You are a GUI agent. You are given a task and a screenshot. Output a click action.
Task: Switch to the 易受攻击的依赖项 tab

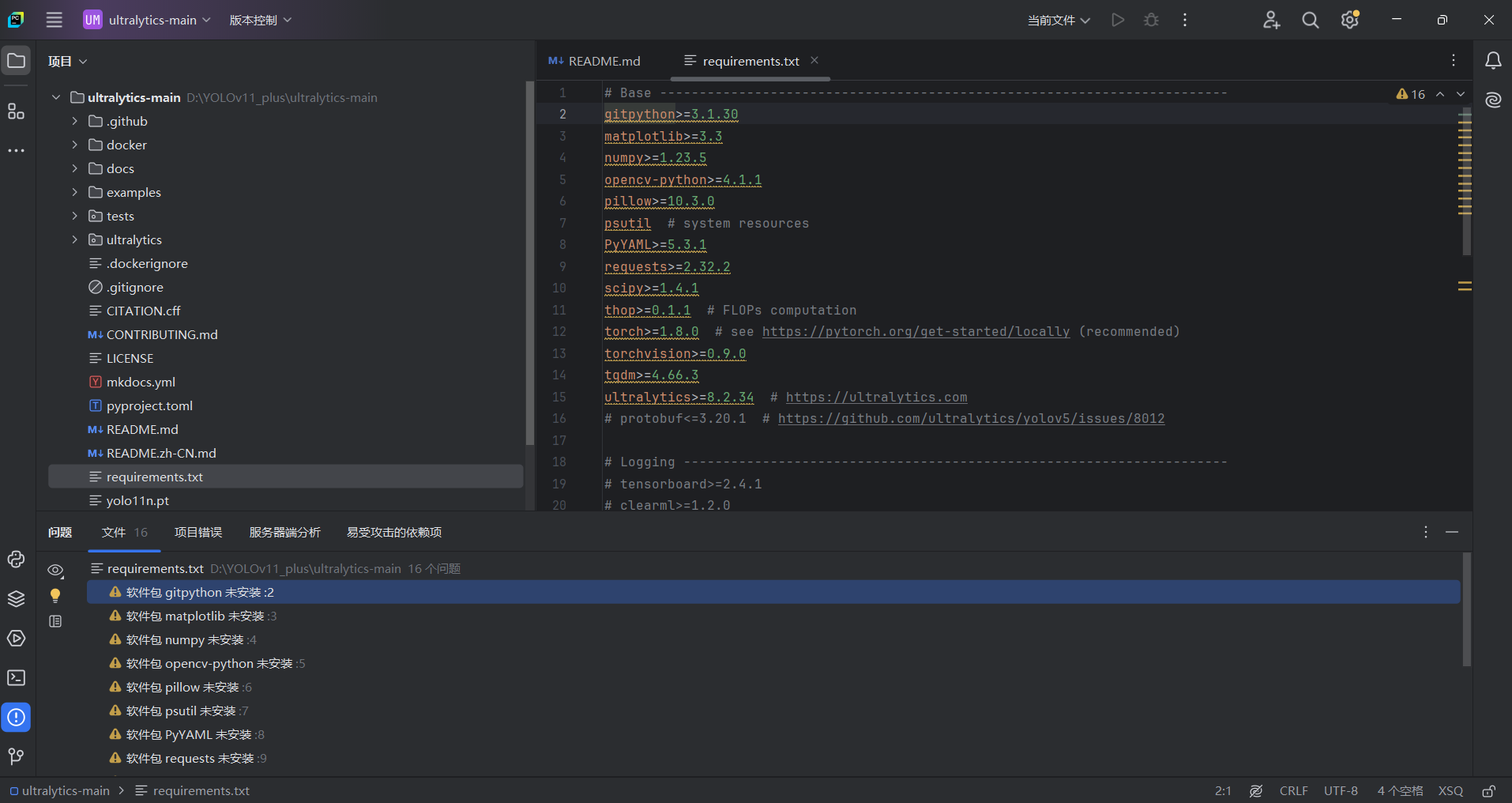coord(394,533)
